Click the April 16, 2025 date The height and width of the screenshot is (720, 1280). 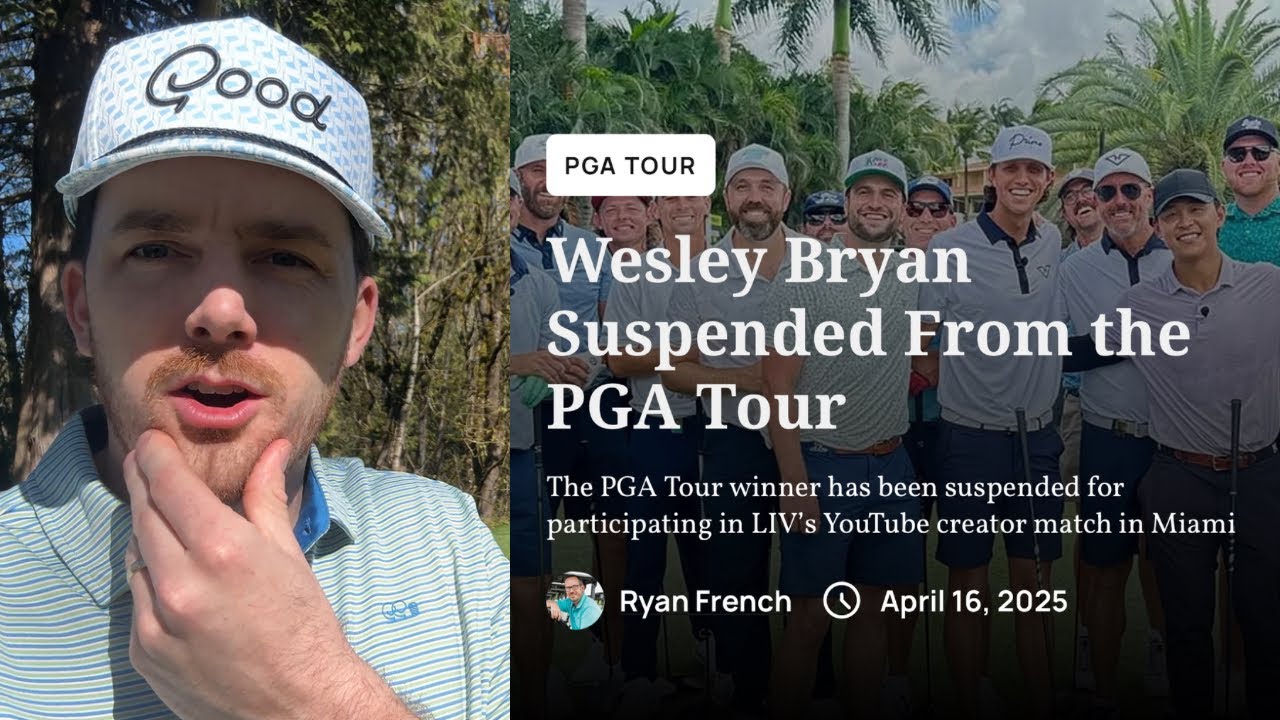tap(973, 602)
